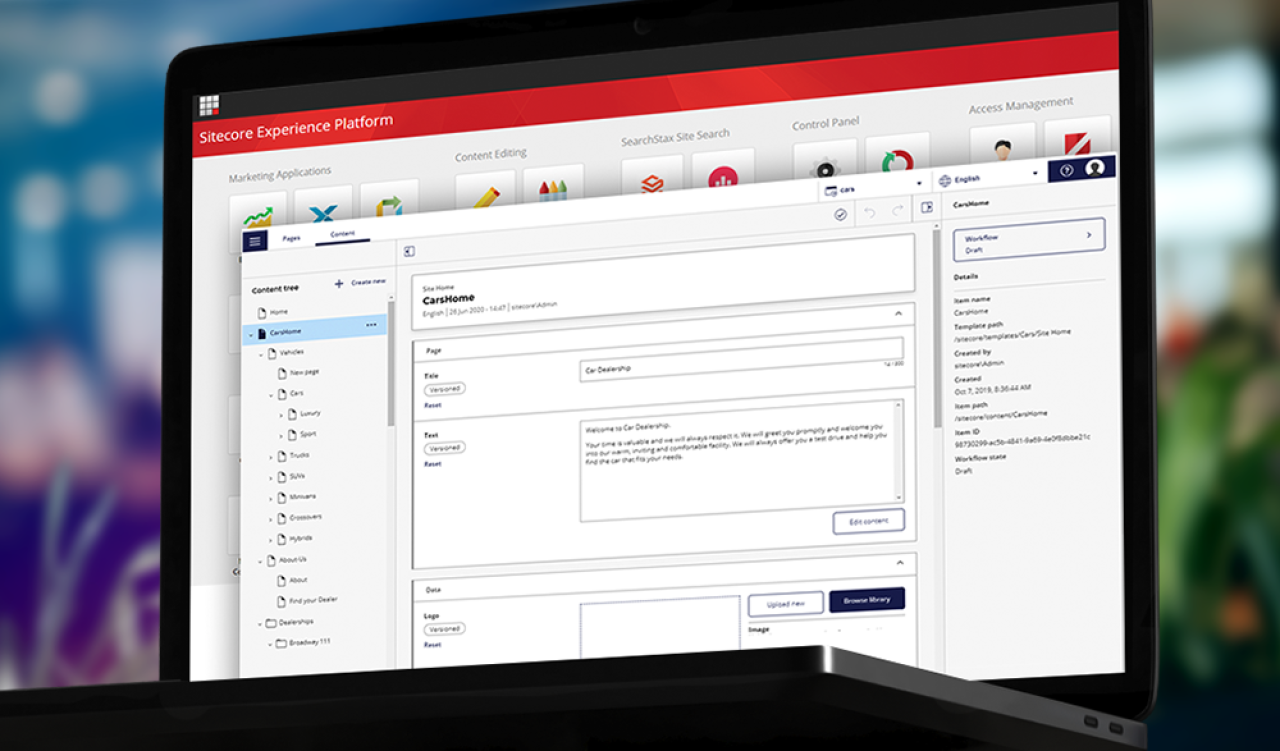Collapse the Data section chevron
1280x751 pixels.
pos(899,563)
